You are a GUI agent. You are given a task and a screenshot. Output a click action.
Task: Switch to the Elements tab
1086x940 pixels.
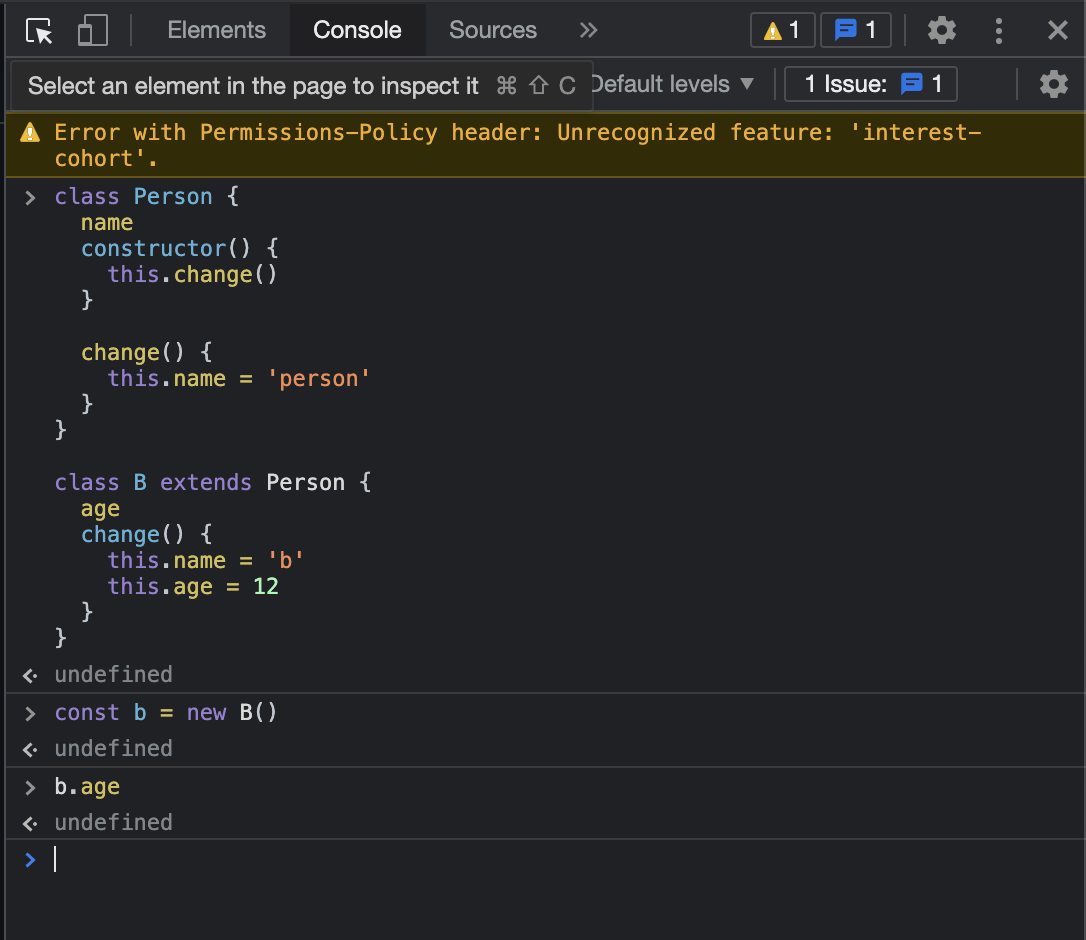(x=216, y=30)
